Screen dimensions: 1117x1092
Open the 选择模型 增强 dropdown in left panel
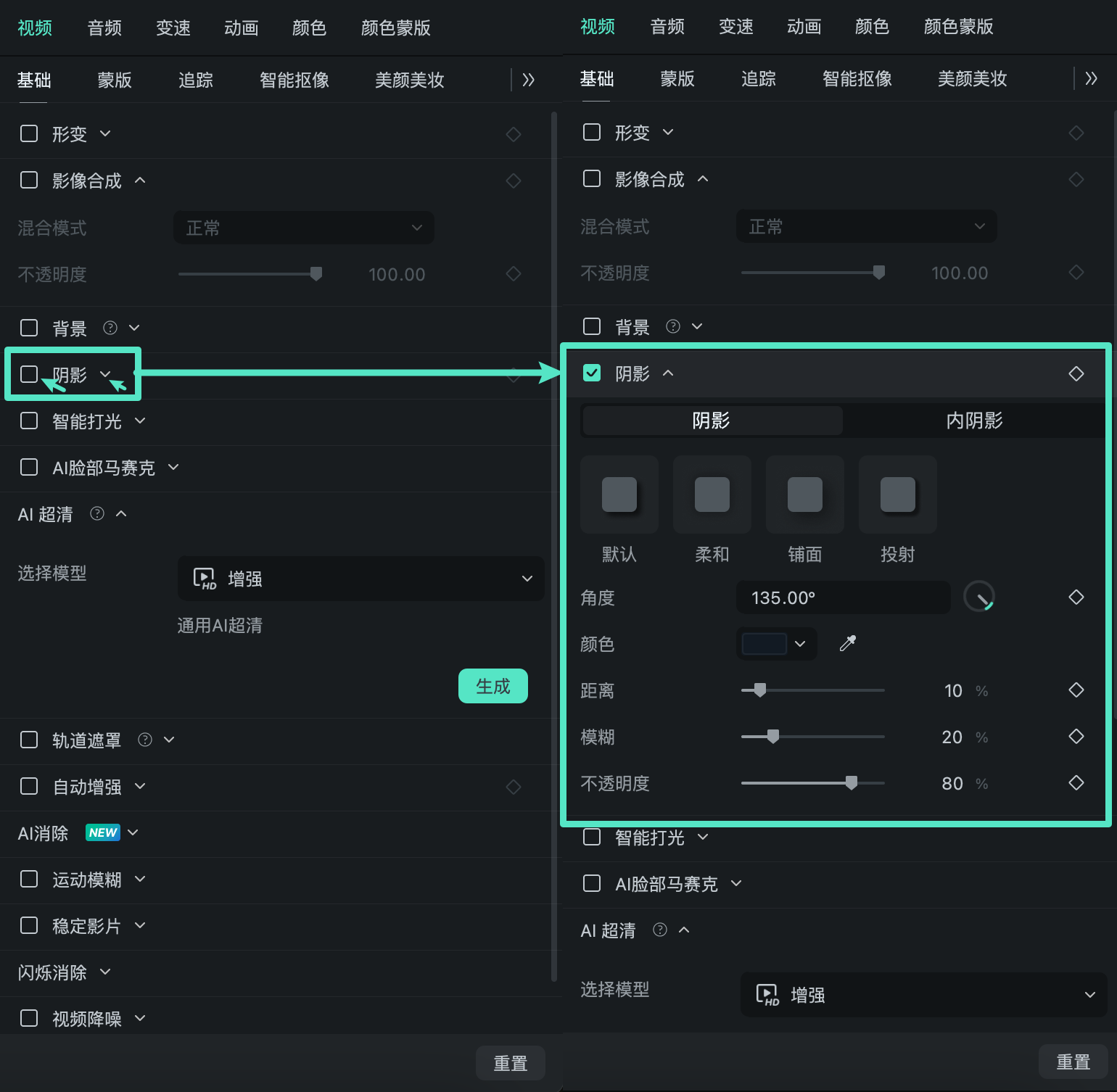(360, 579)
